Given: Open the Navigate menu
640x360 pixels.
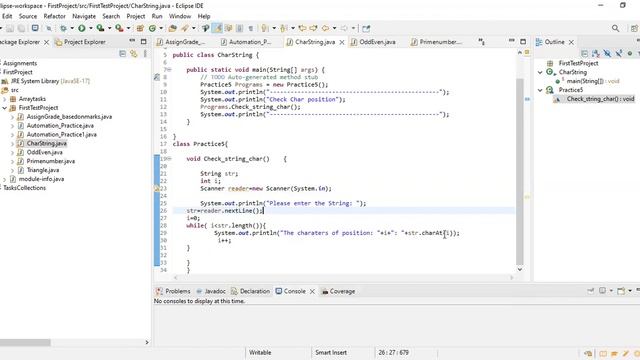Looking at the screenshot, I should pyautogui.click(x=84, y=16).
